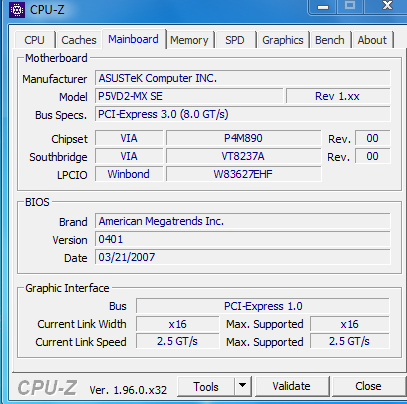
Task: Click the southbridge model VT8237A
Action: (x=243, y=156)
